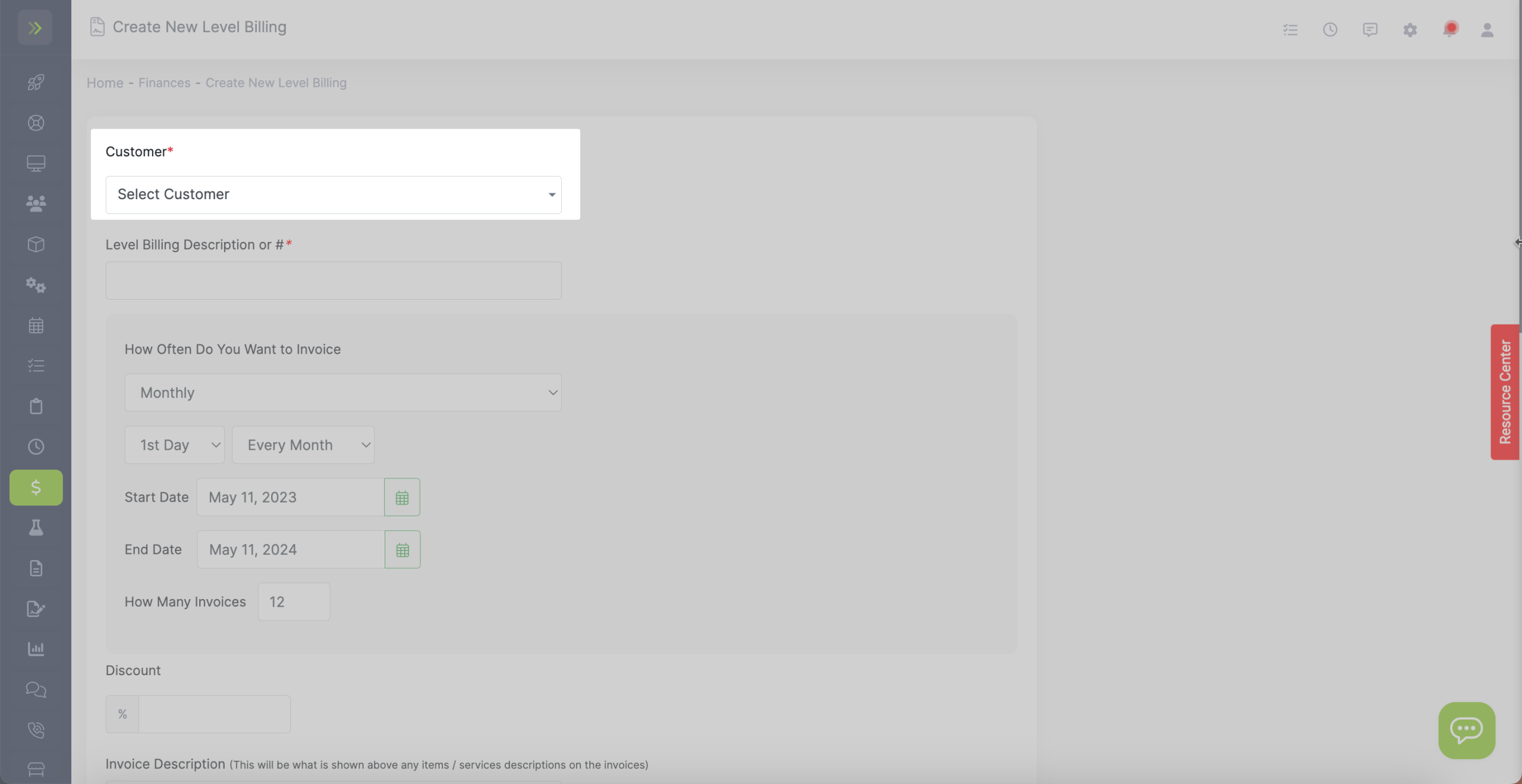Open the box inventory icon in sidebar
The image size is (1522, 784).
(36, 244)
